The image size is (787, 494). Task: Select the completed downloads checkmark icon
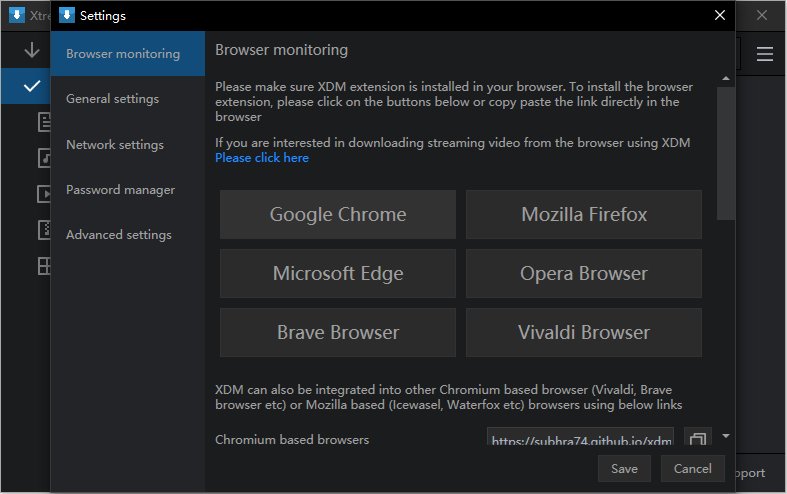(31, 86)
